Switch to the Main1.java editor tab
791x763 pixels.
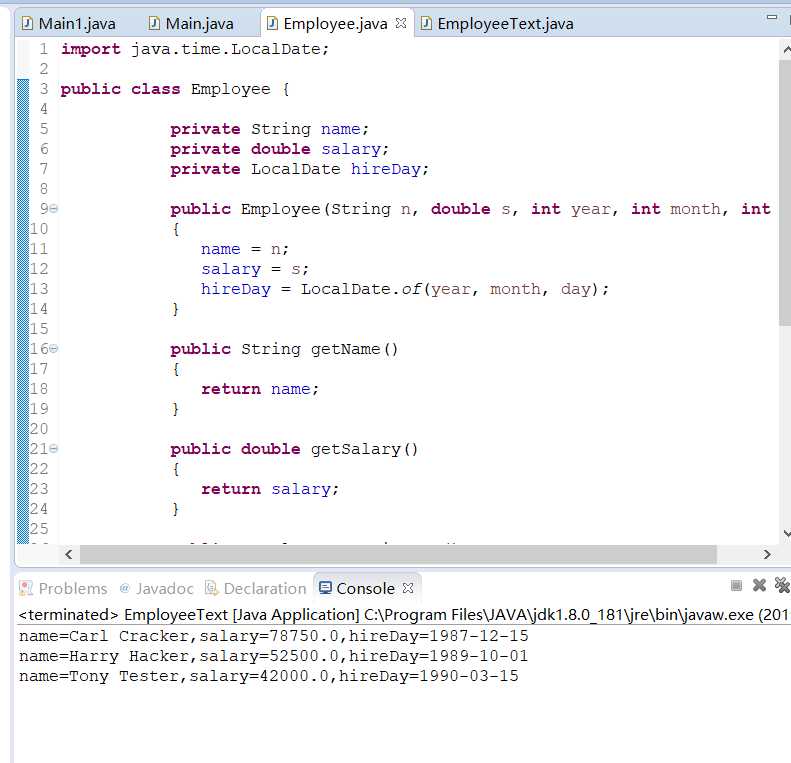coord(69,24)
